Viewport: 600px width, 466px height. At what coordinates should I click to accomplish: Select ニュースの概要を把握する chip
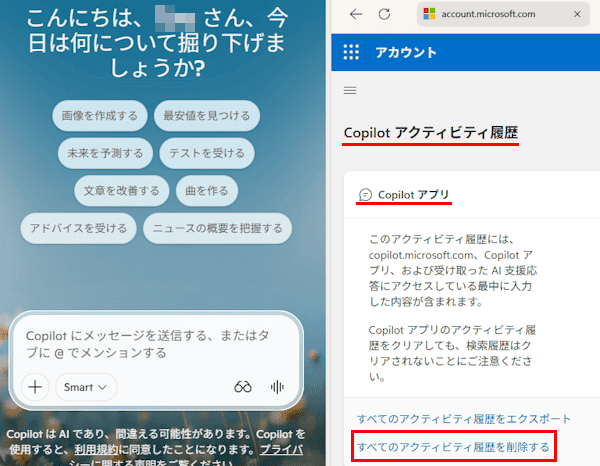click(217, 228)
